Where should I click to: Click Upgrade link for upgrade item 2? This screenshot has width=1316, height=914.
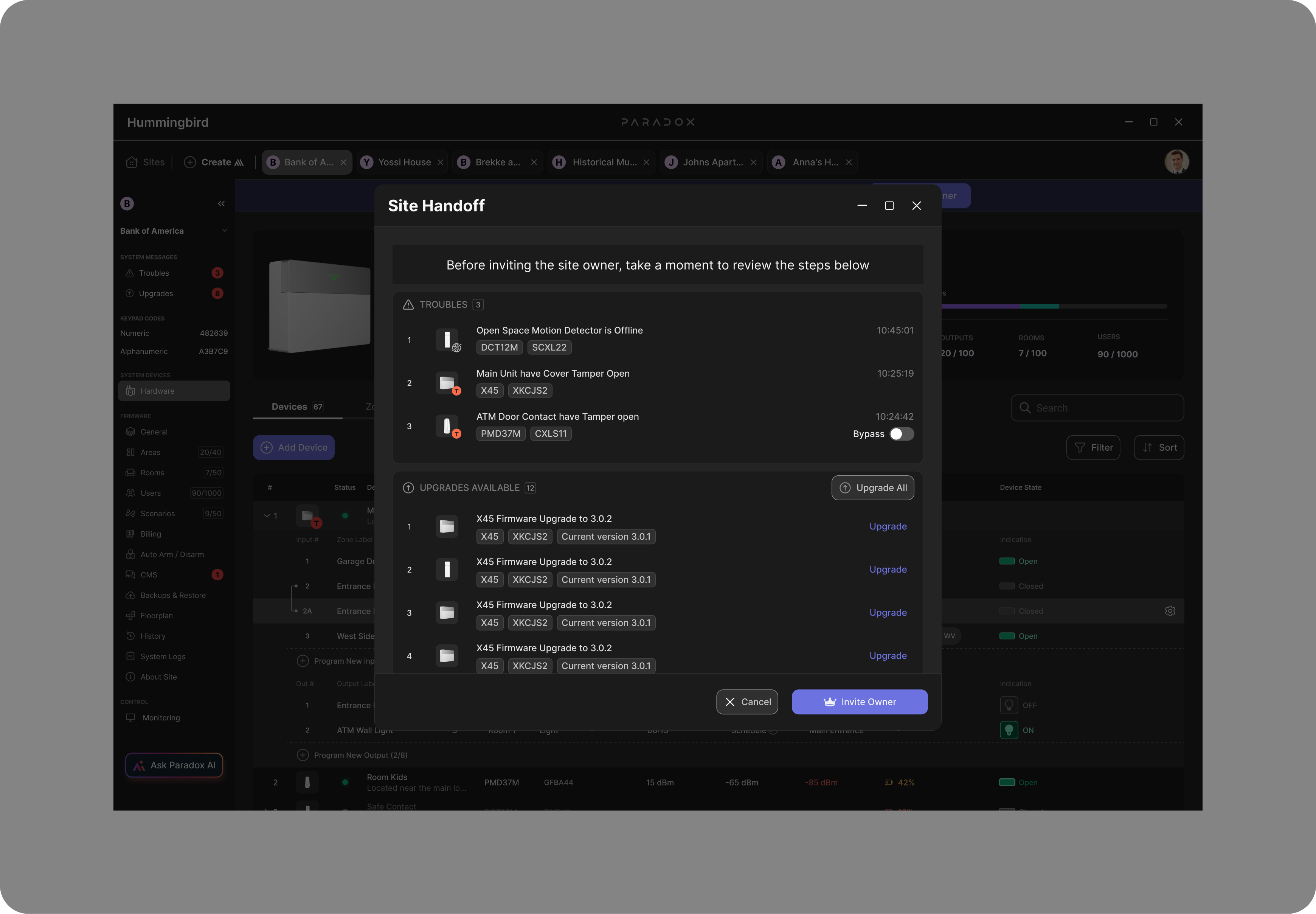pyautogui.click(x=888, y=569)
